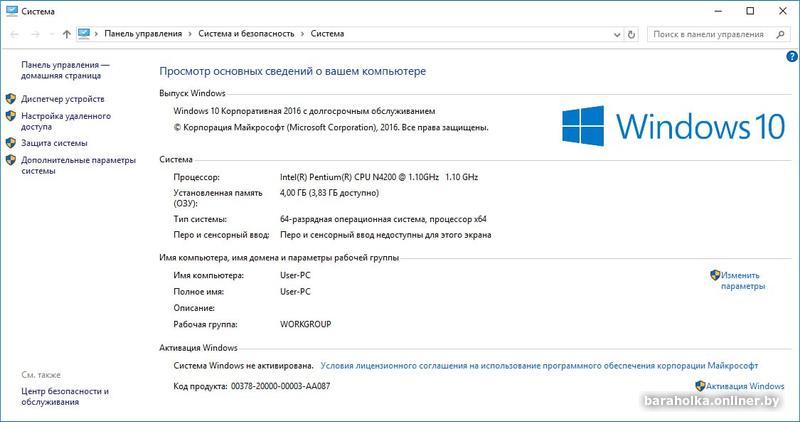Click the heading Просмотр основных сведений о вашем компьютере
Screen dimensions: 800x422
click(292, 71)
